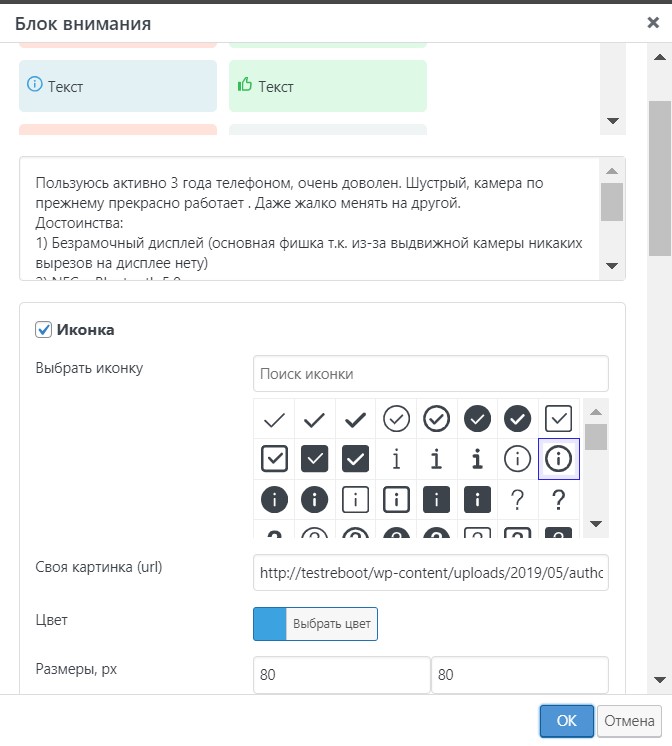The width and height of the screenshot is (672, 746).
Task: Select the boldest plain checkmark icon
Action: (356, 419)
